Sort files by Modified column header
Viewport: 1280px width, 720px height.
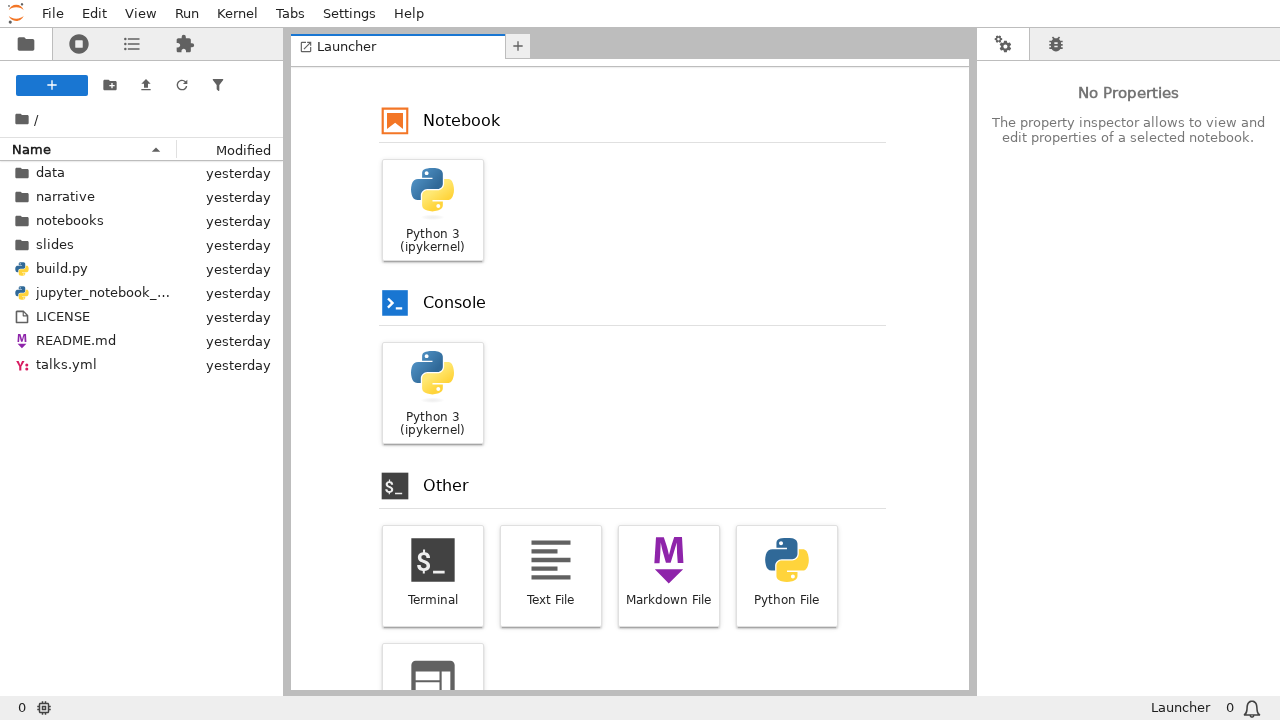[x=230, y=150]
